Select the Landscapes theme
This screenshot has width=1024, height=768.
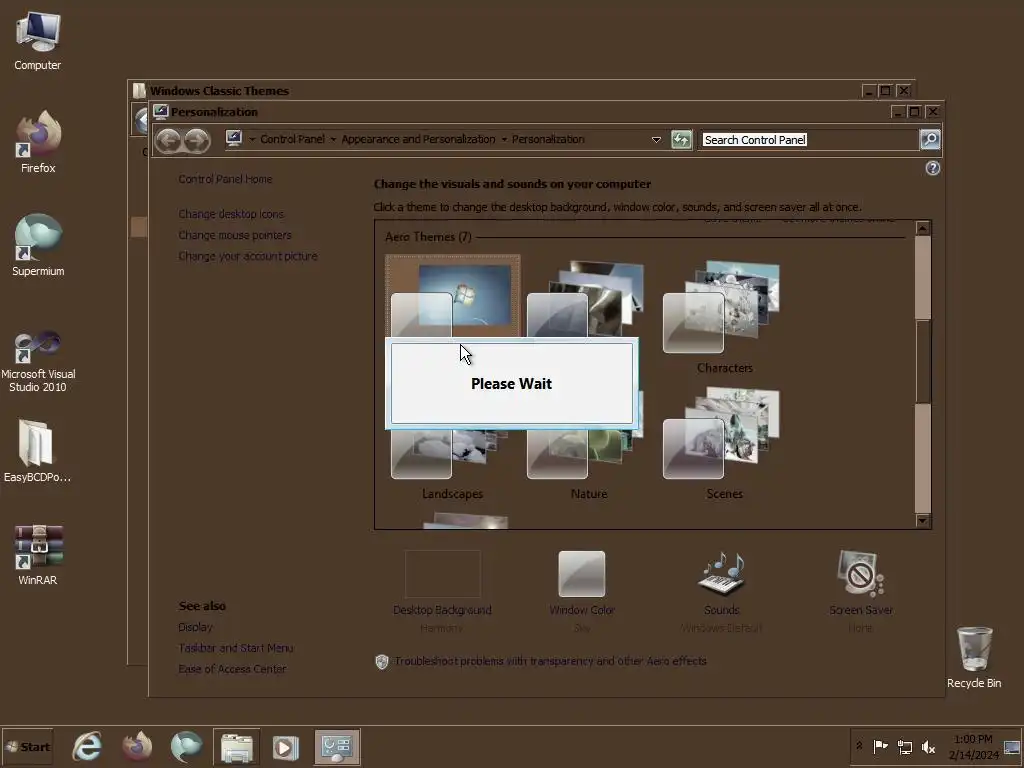click(452, 464)
